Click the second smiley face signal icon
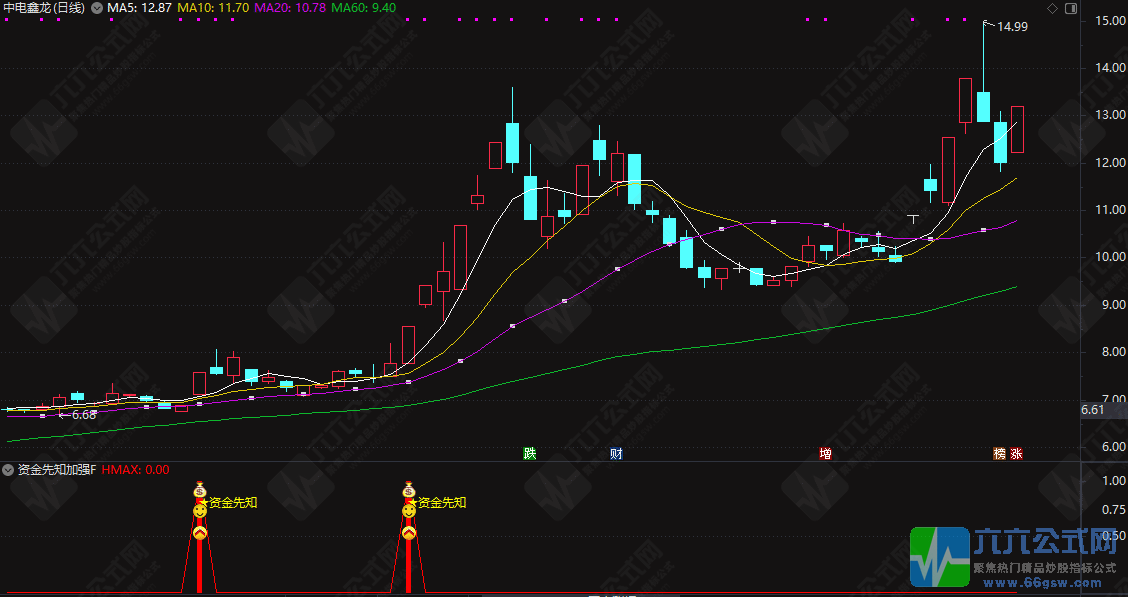 coord(408,511)
